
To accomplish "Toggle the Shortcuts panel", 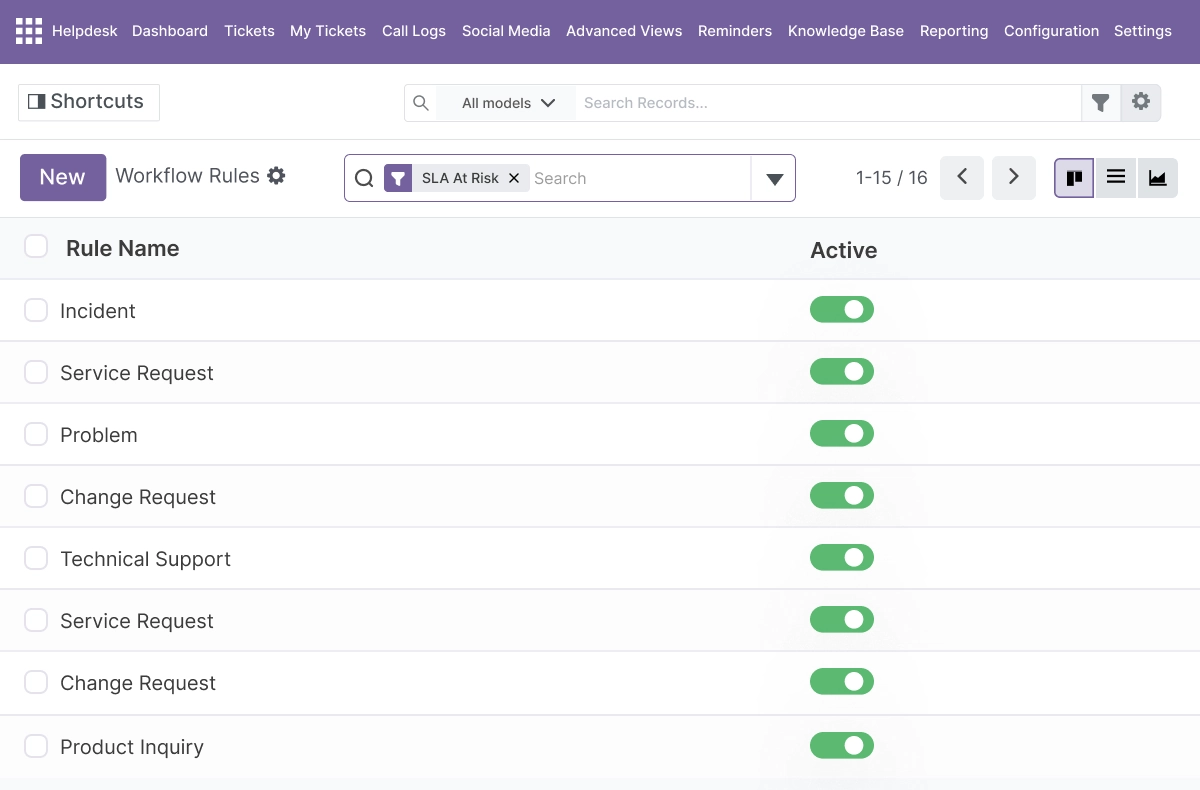I will pyautogui.click(x=88, y=102).
